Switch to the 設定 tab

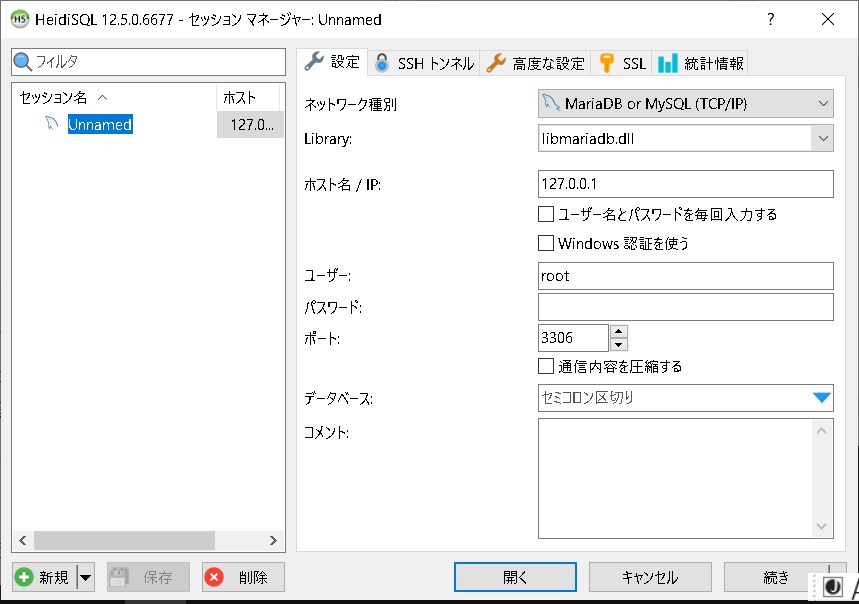tap(333, 62)
